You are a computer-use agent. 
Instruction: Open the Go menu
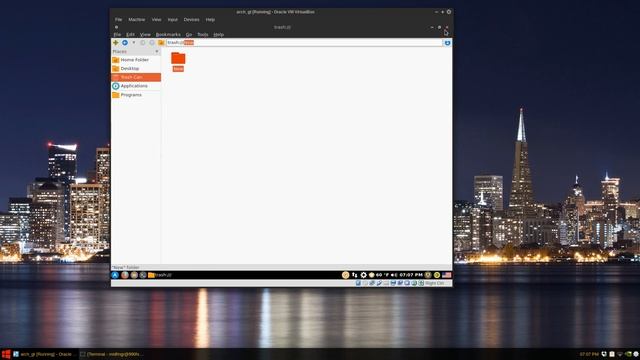pos(189,35)
